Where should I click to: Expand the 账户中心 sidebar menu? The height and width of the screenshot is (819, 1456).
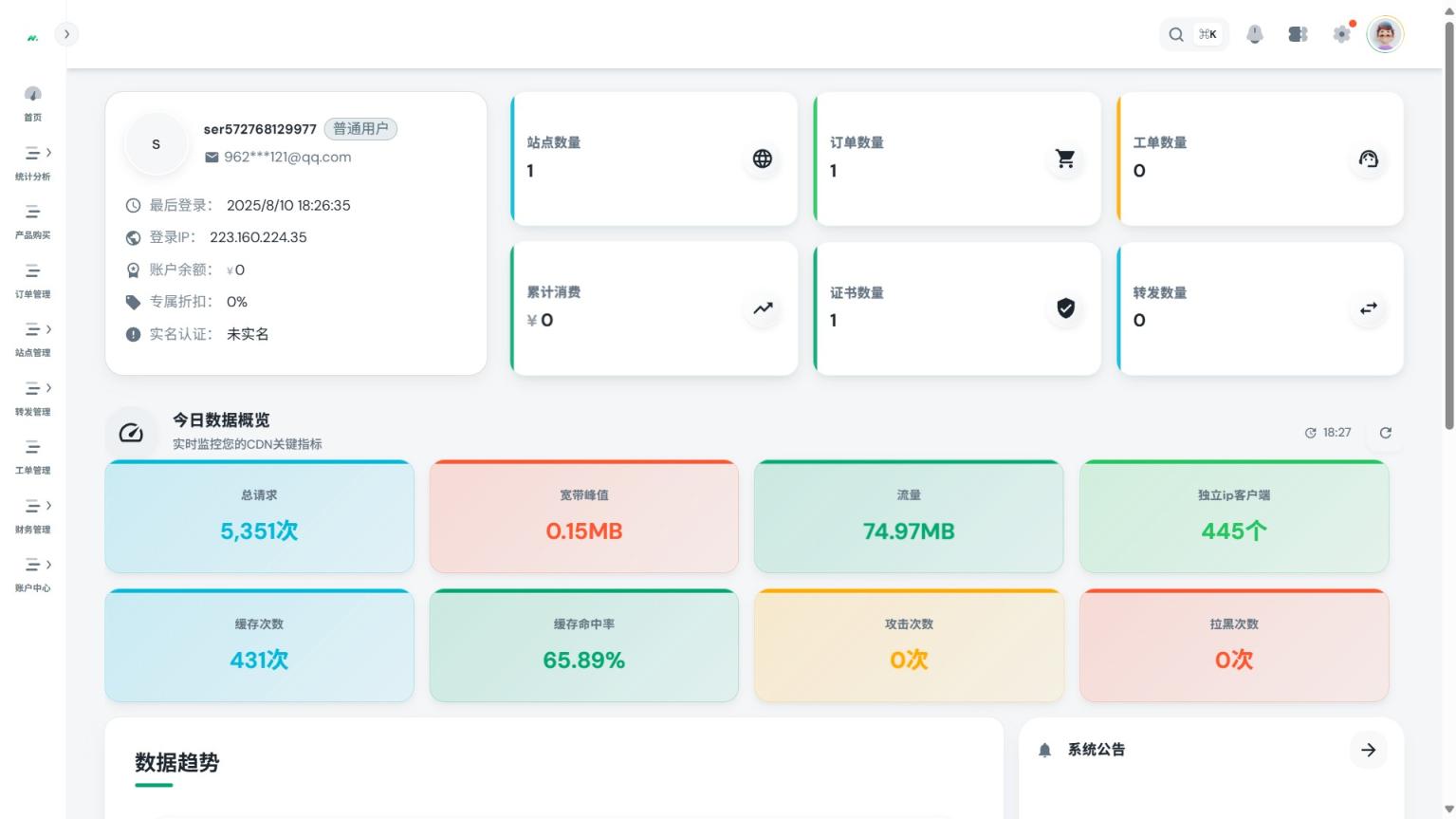pyautogui.click(x=33, y=573)
